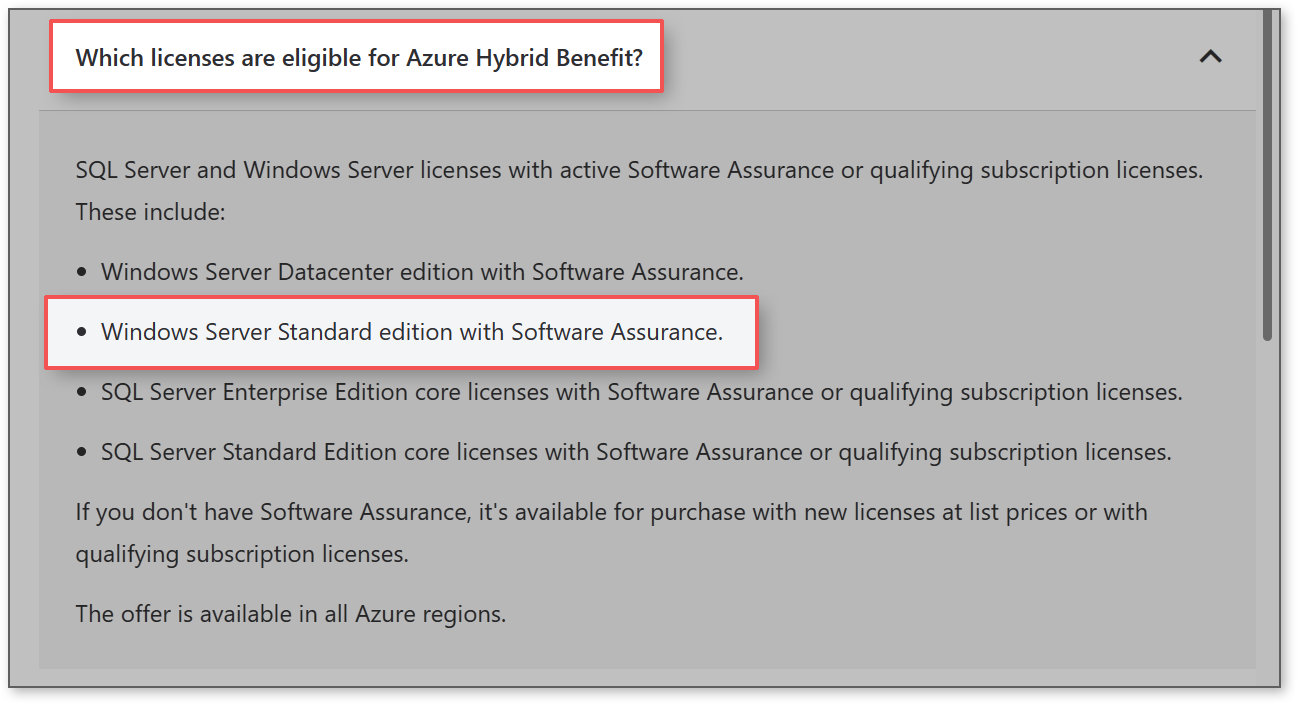
Task: Click the bullet marker before Windows Server Datacenter
Action: click(82, 272)
